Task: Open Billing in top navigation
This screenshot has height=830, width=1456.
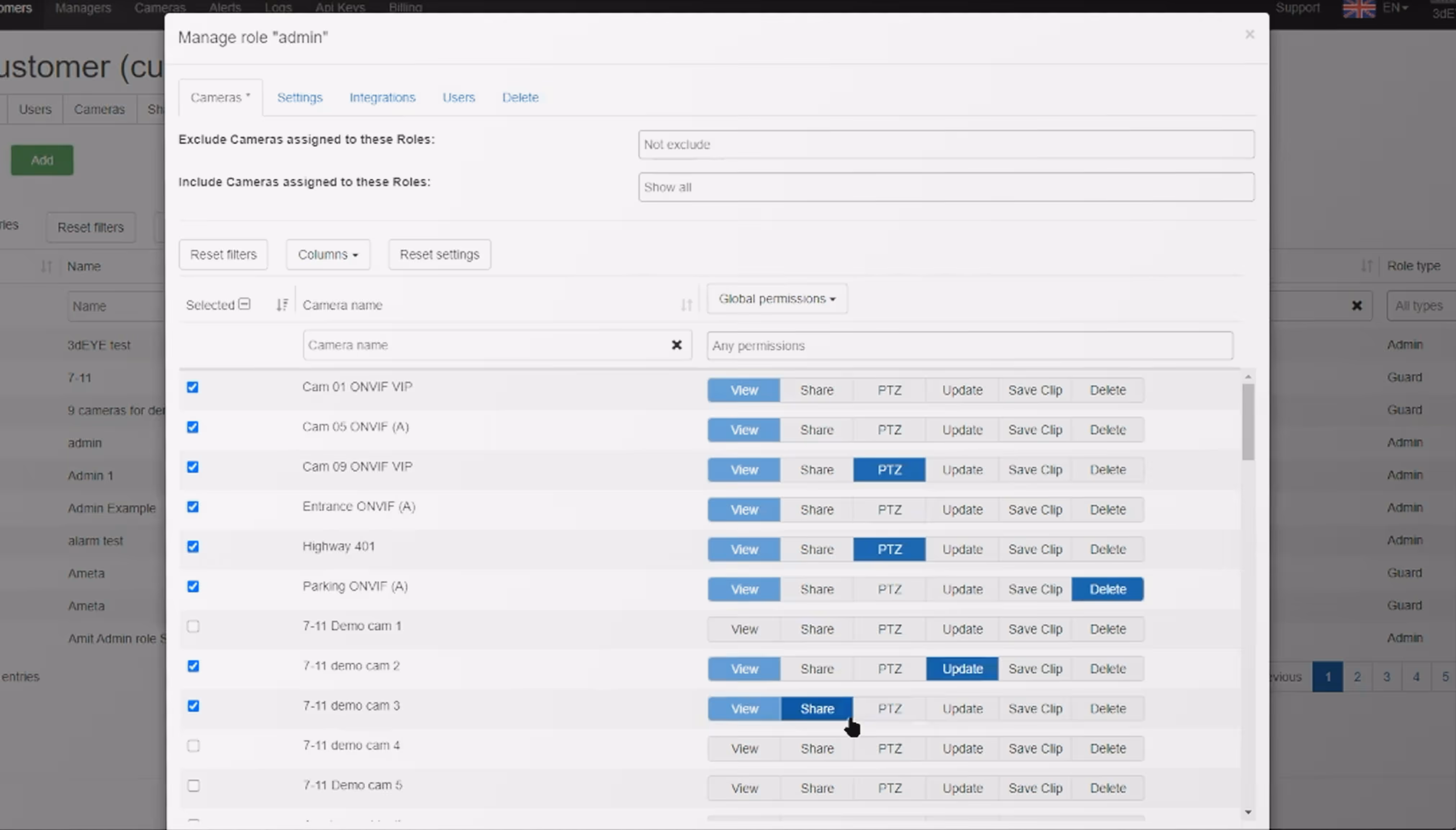Action: click(x=405, y=8)
